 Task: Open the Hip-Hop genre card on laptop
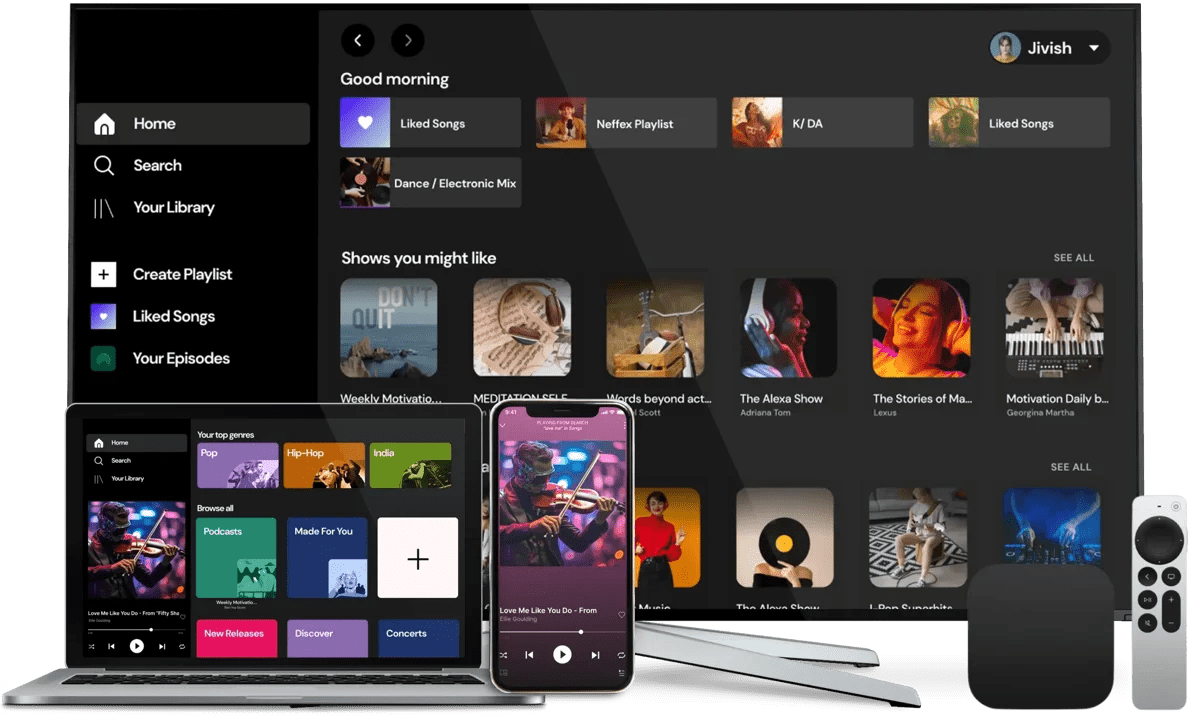coord(324,466)
